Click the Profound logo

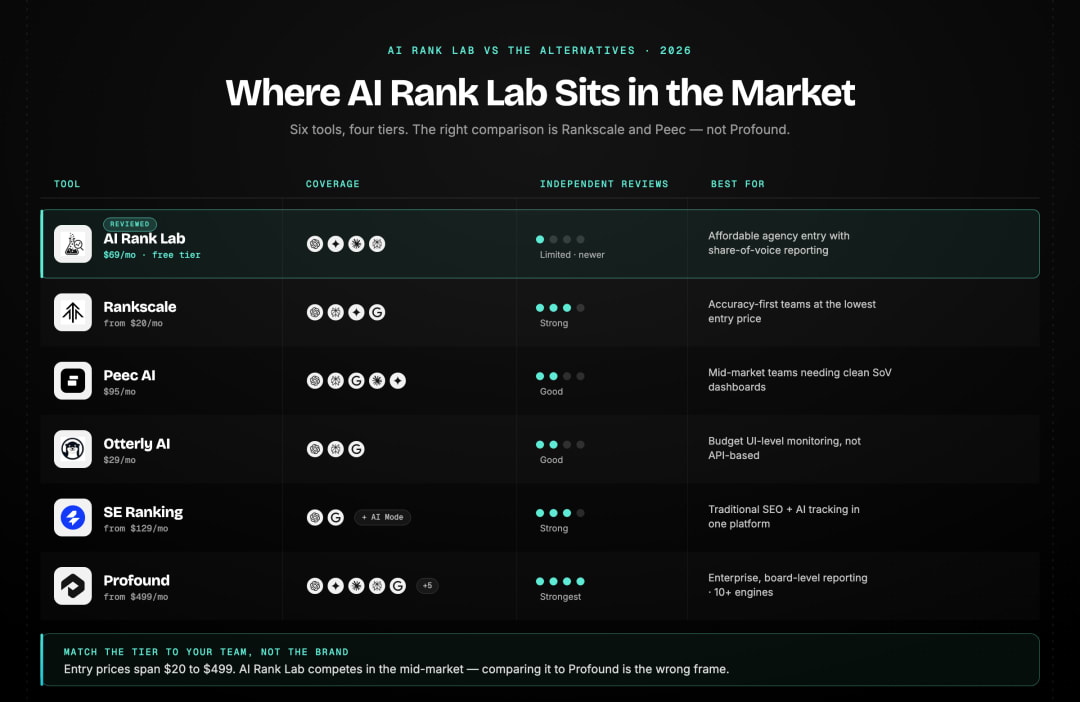73,586
